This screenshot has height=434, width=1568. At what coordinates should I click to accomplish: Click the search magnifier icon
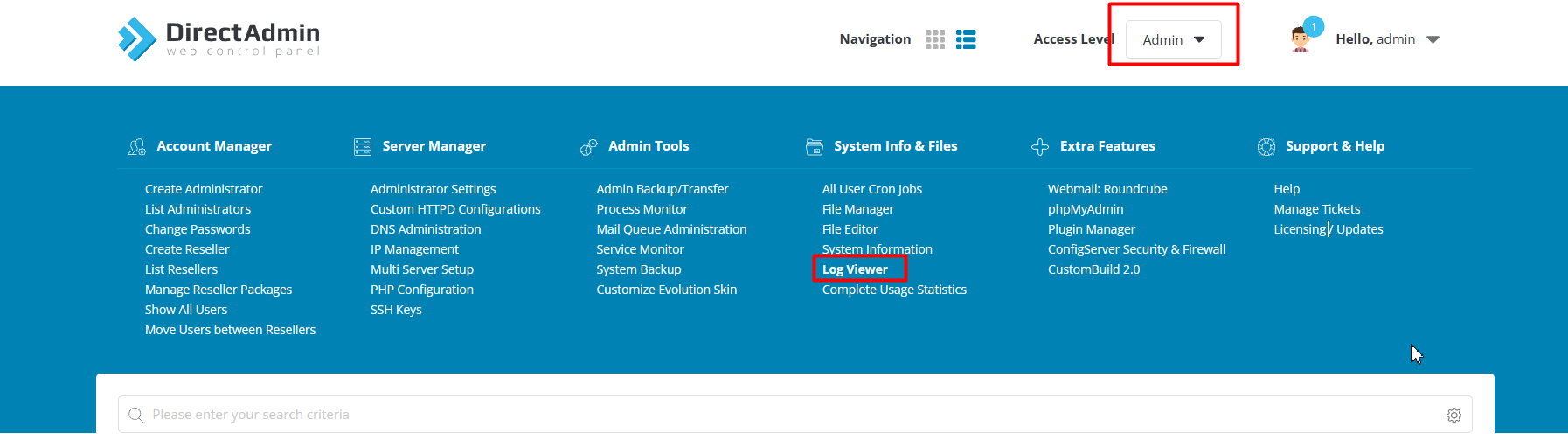[x=135, y=415]
